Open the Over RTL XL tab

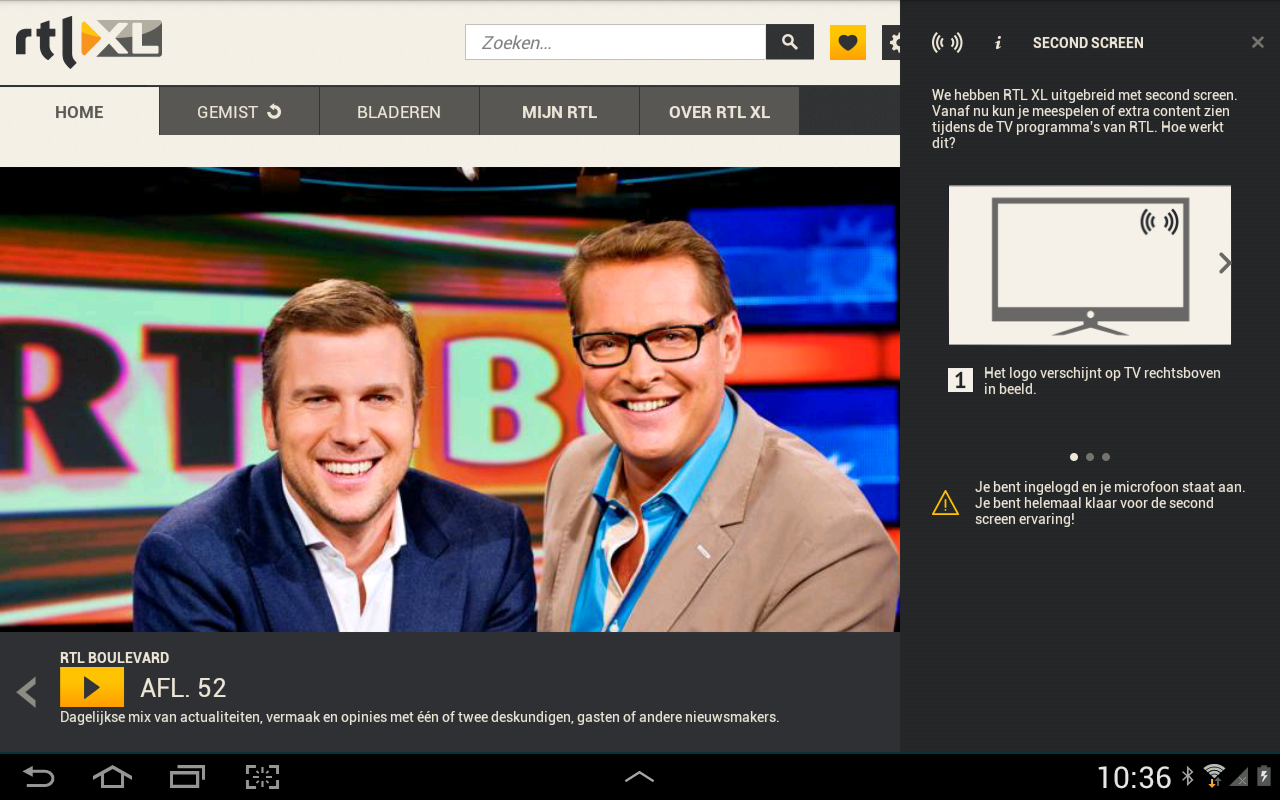pos(719,112)
